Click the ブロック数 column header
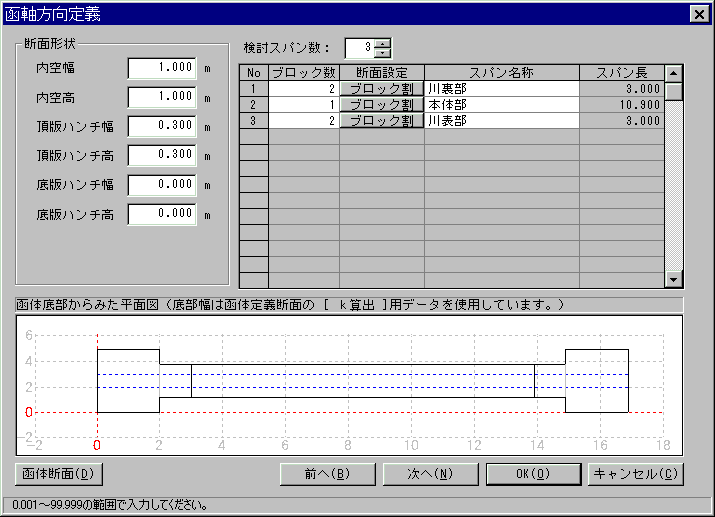715x517 pixels. point(304,72)
